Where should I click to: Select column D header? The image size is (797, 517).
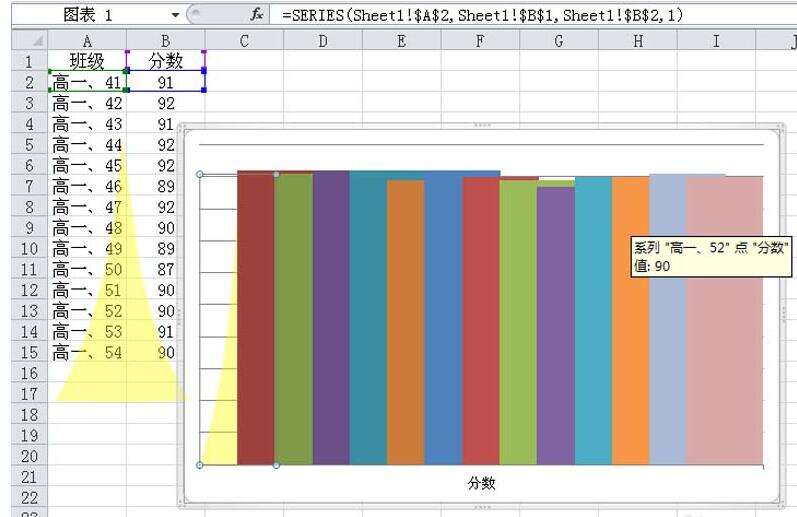(x=323, y=41)
